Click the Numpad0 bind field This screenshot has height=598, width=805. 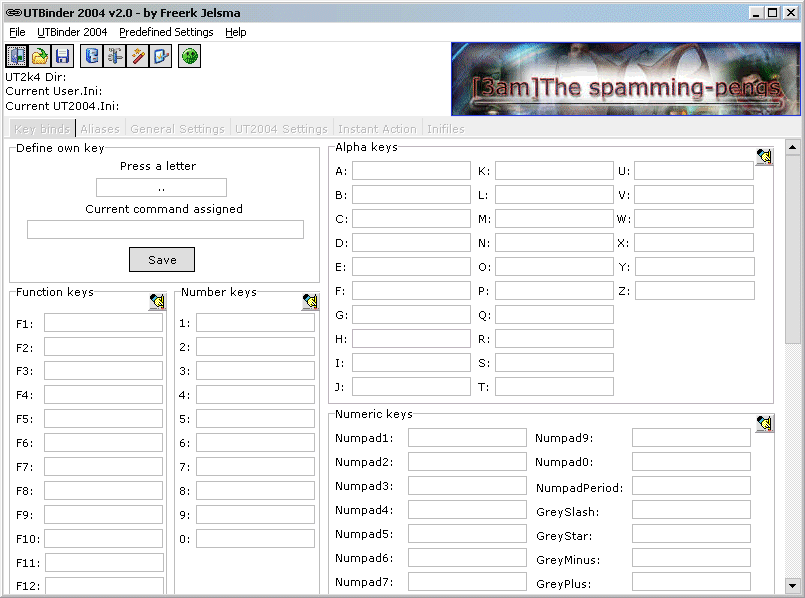pos(691,462)
